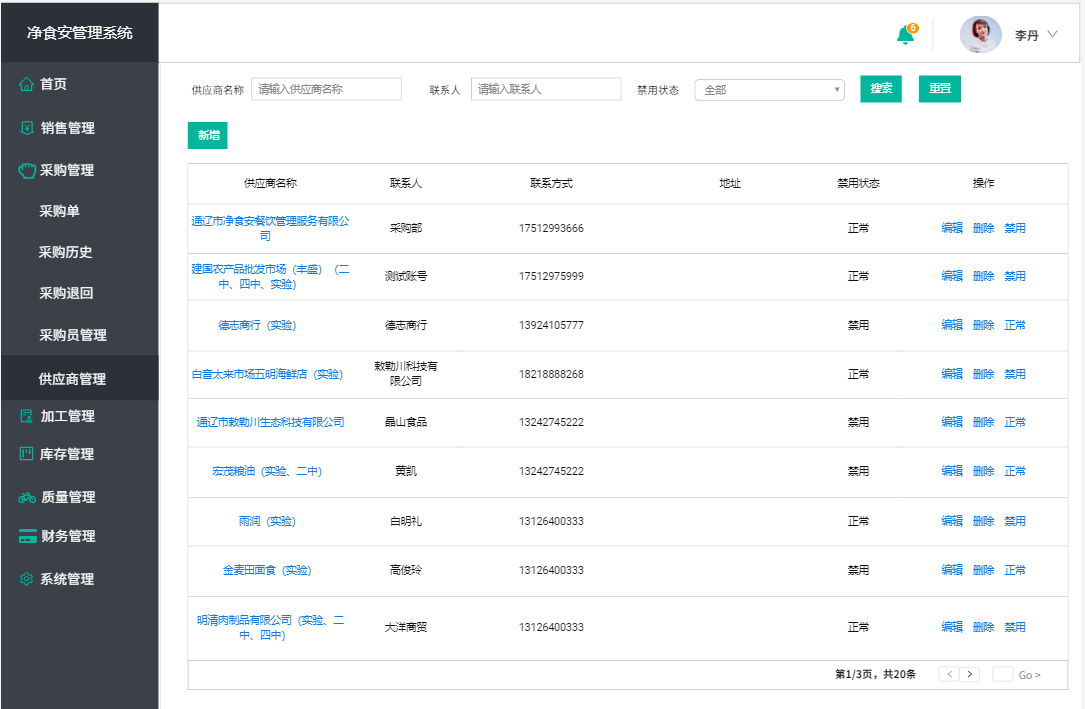Click the user avatar photo
The width and height of the screenshot is (1085, 709).
(981, 35)
